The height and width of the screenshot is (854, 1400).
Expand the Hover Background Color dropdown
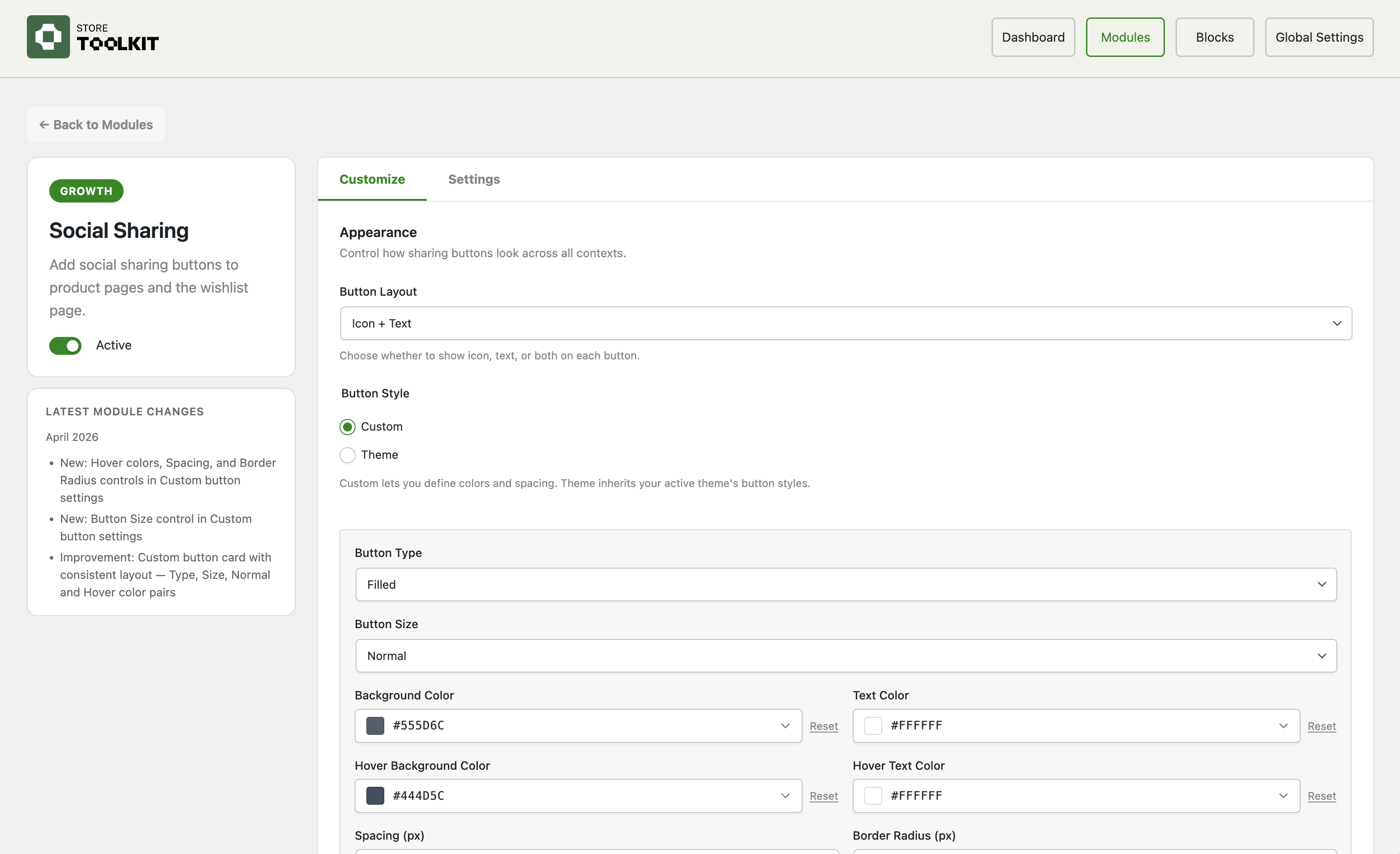tap(785, 795)
